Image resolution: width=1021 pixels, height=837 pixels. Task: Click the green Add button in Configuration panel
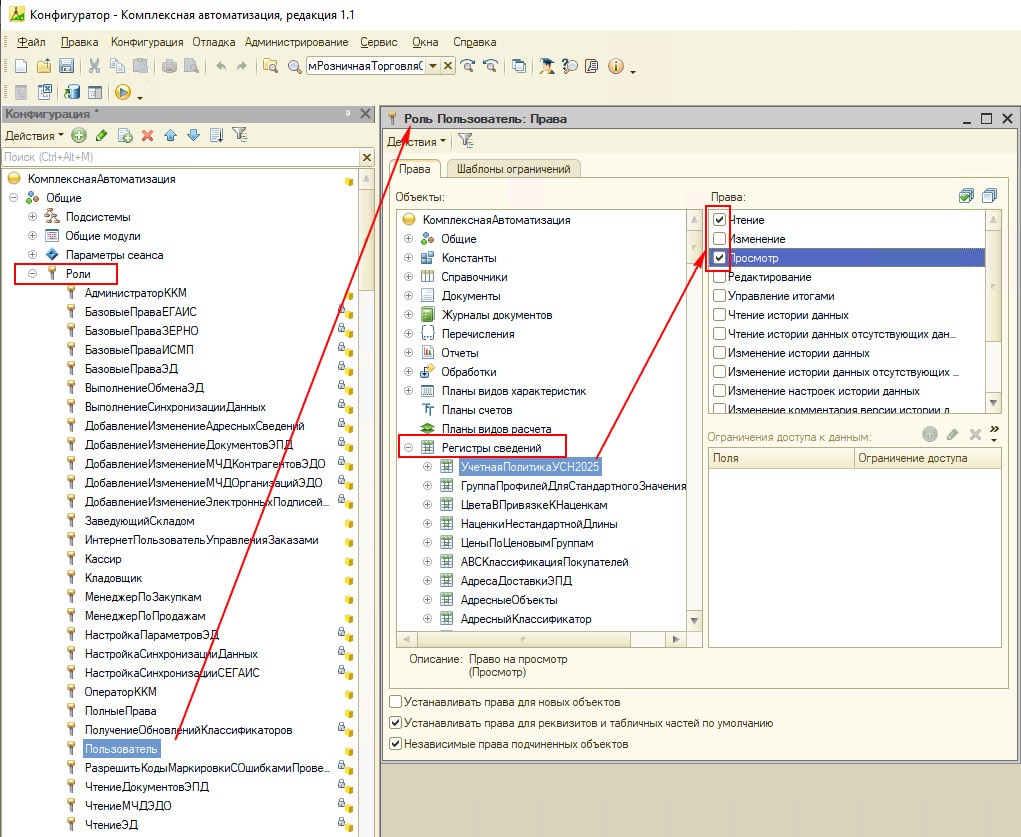78,135
